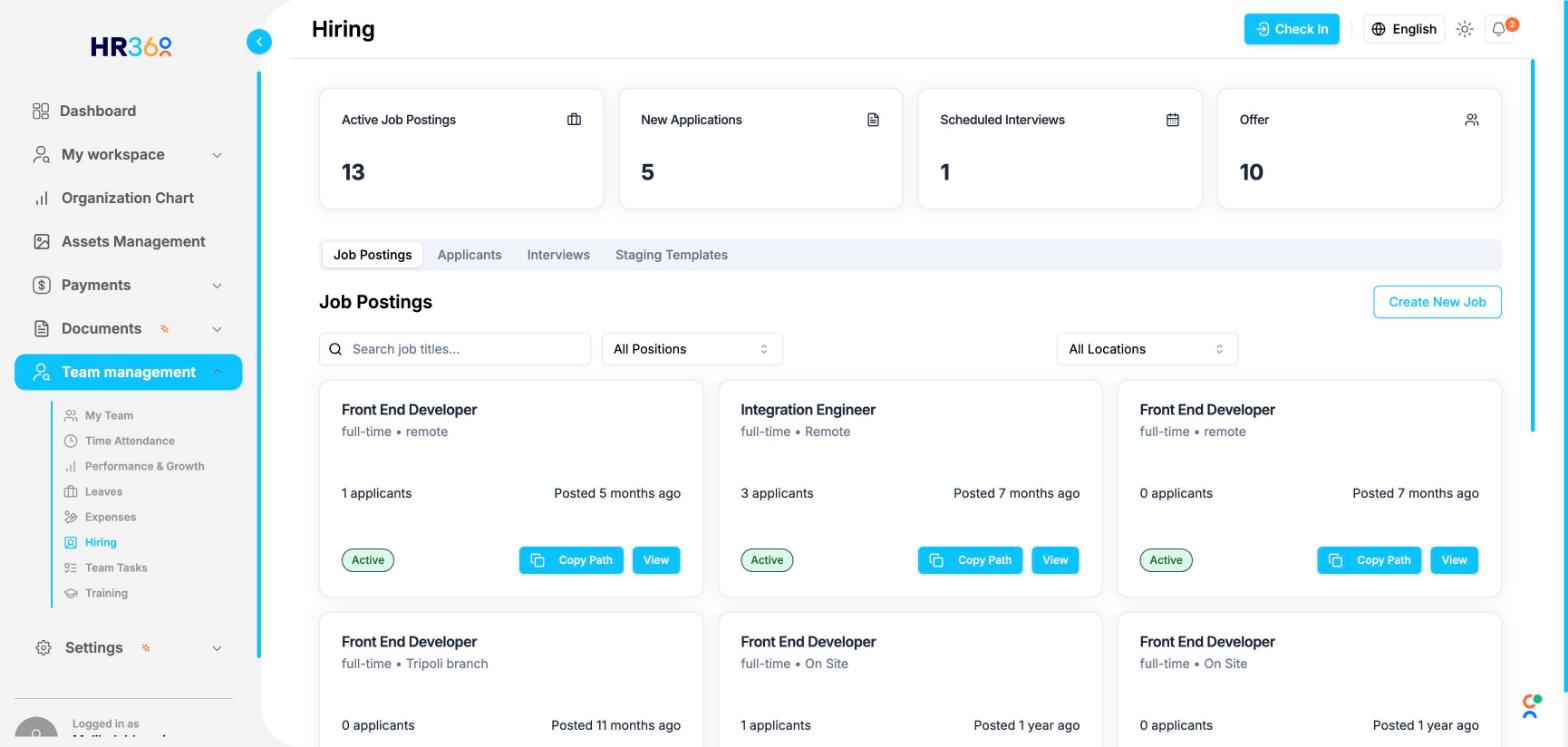Expand the Documents menu chevron

tap(217, 329)
